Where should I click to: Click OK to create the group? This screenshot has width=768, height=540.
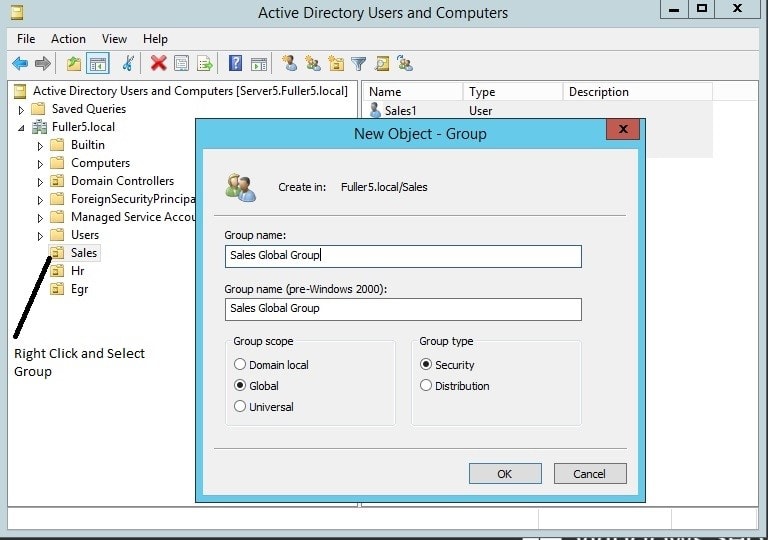pos(505,473)
